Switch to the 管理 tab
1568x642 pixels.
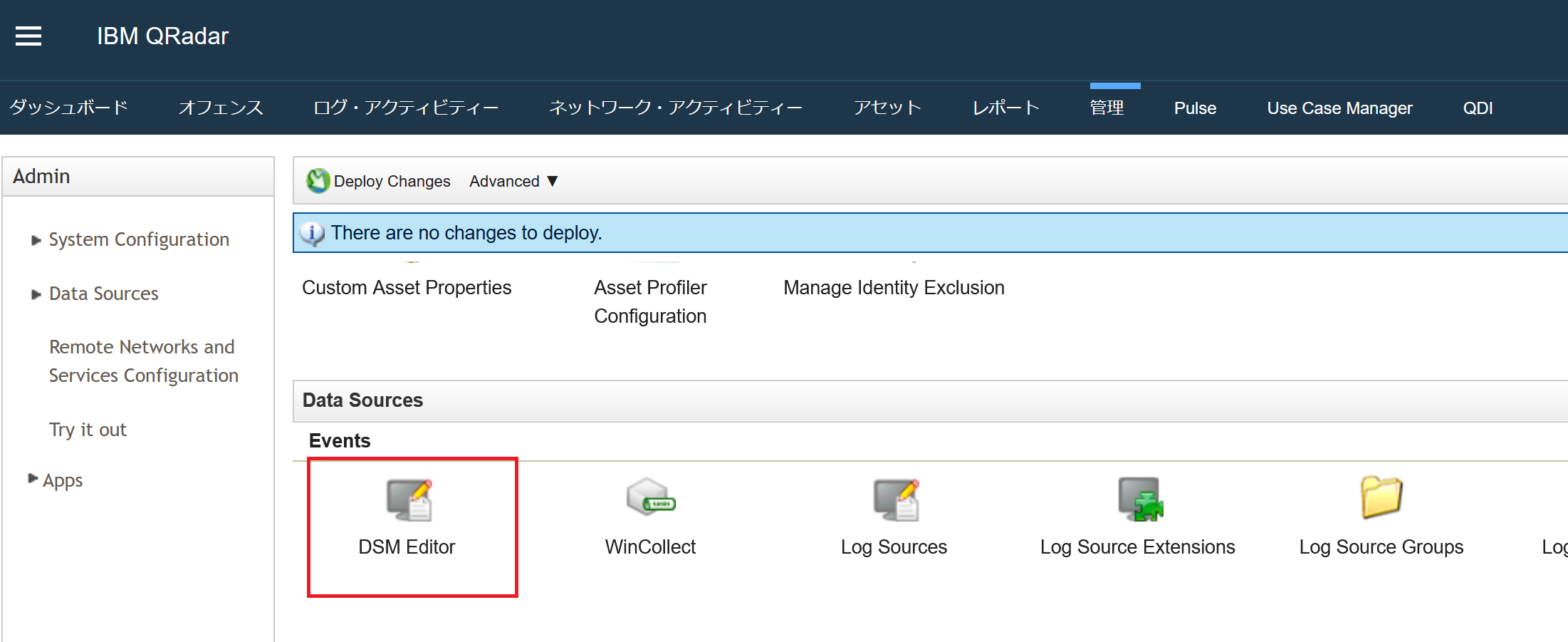1107,108
